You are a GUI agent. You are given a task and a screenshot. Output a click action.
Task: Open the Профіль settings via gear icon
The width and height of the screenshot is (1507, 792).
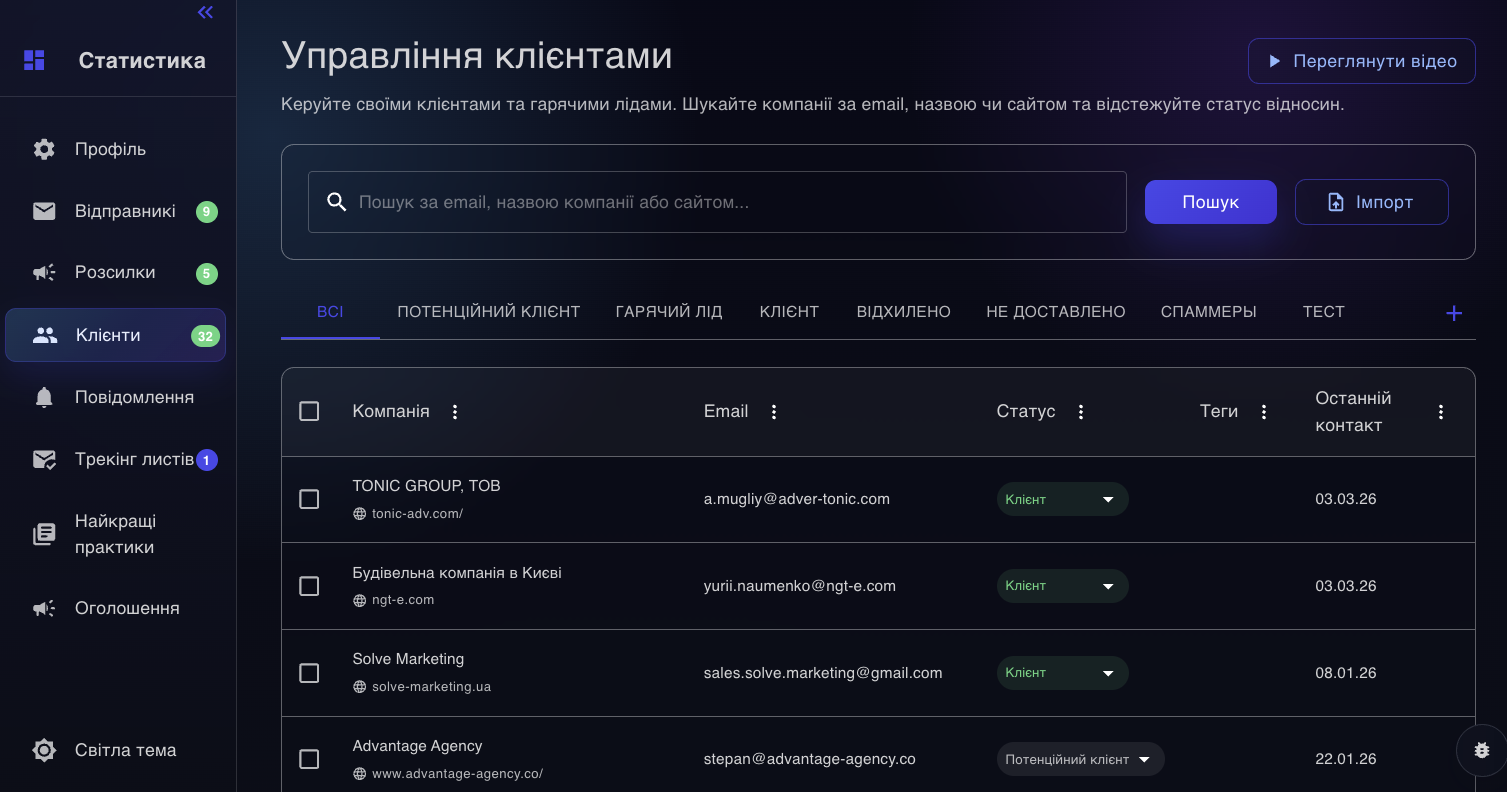(44, 148)
